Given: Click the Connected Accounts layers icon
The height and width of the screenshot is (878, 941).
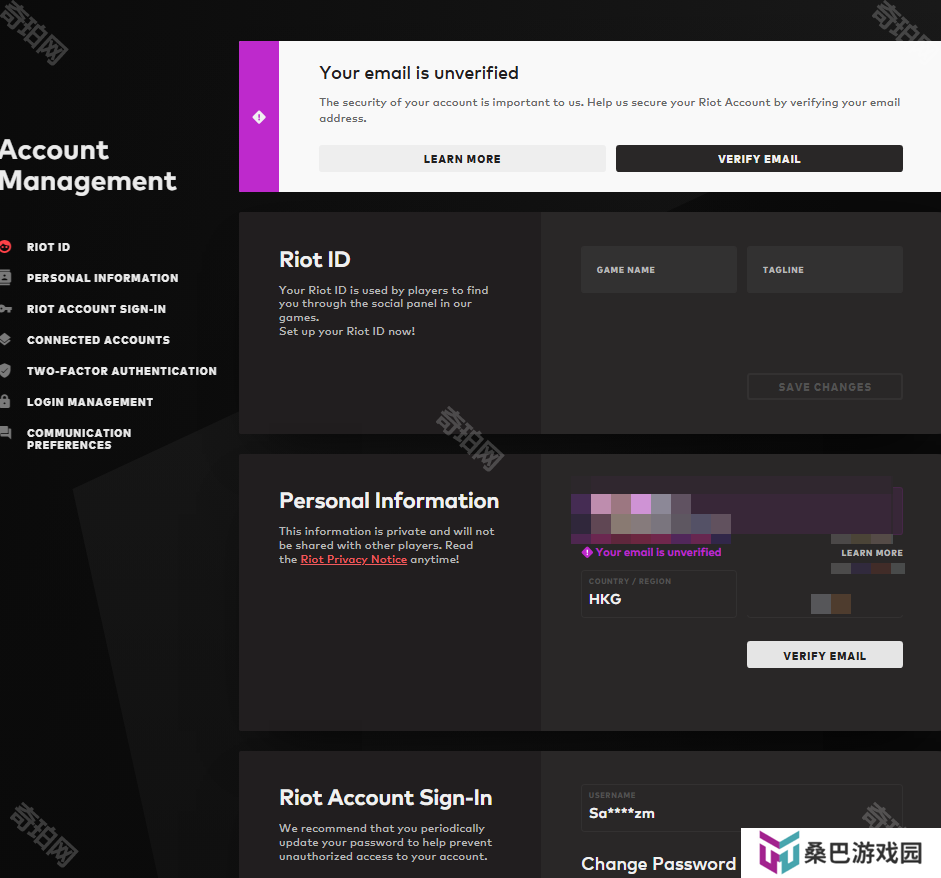Looking at the screenshot, I should (x=6, y=340).
